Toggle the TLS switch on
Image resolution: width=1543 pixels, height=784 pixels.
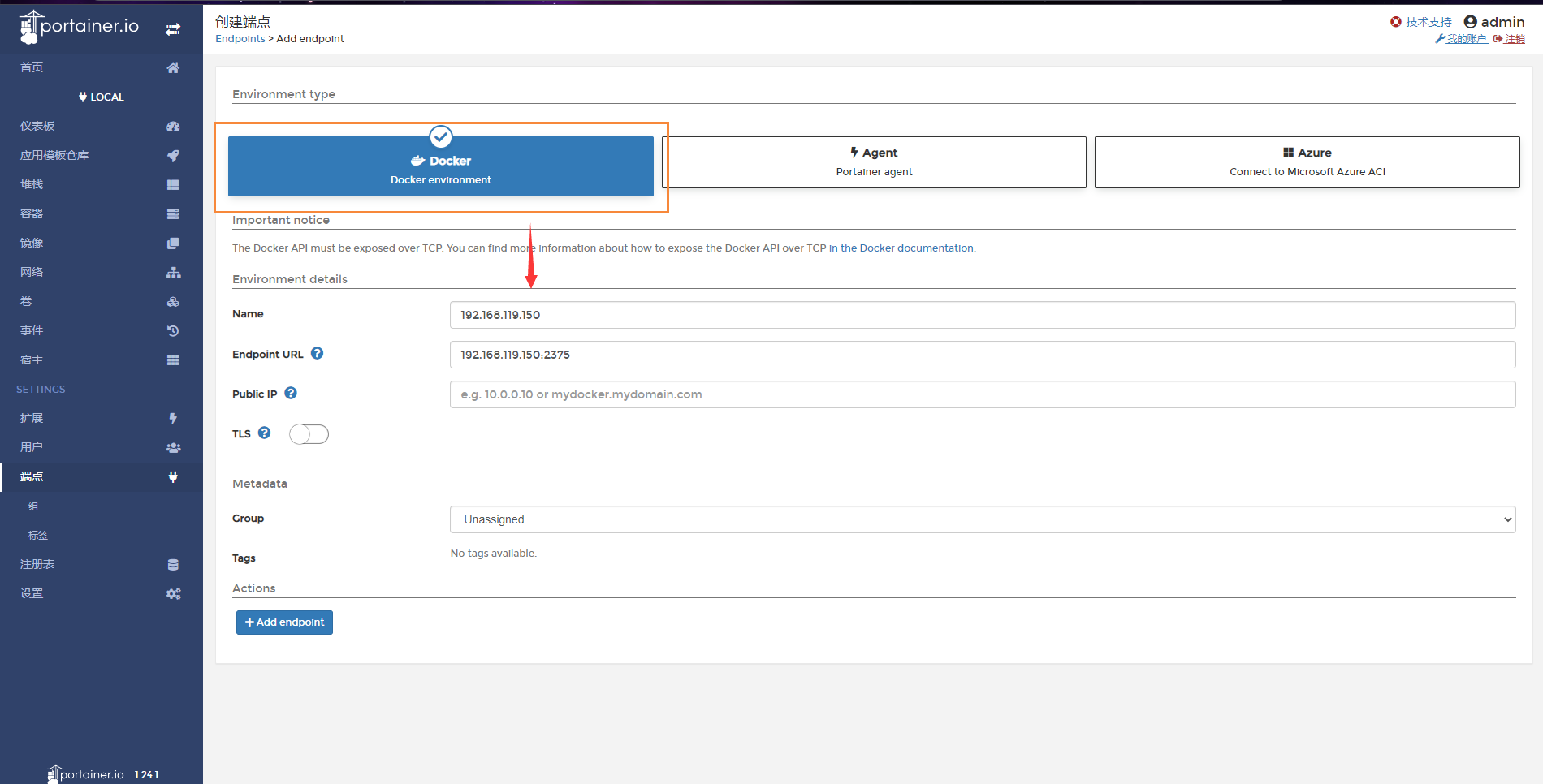(309, 434)
